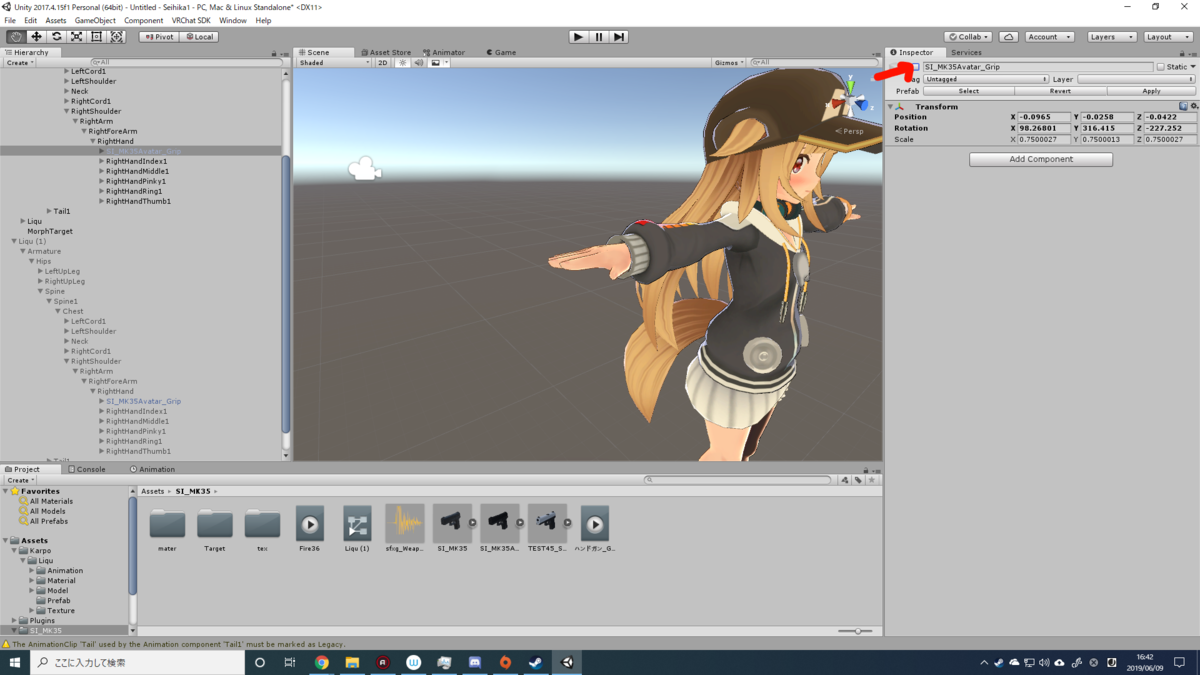
Task: Select the sfxg_Weap audio clip asset
Action: 405,529
